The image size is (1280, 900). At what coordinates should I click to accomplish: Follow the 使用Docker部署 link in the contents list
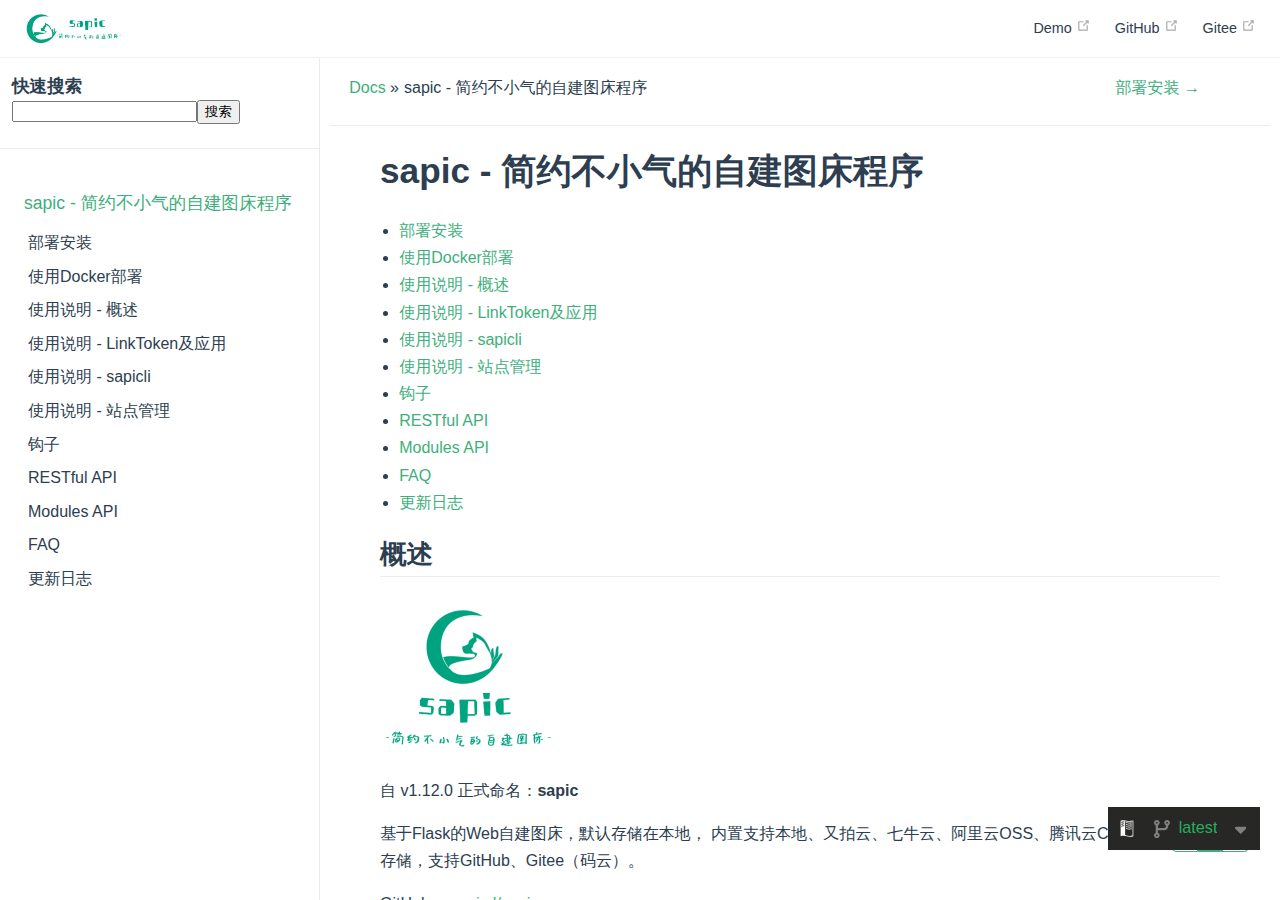pos(456,258)
